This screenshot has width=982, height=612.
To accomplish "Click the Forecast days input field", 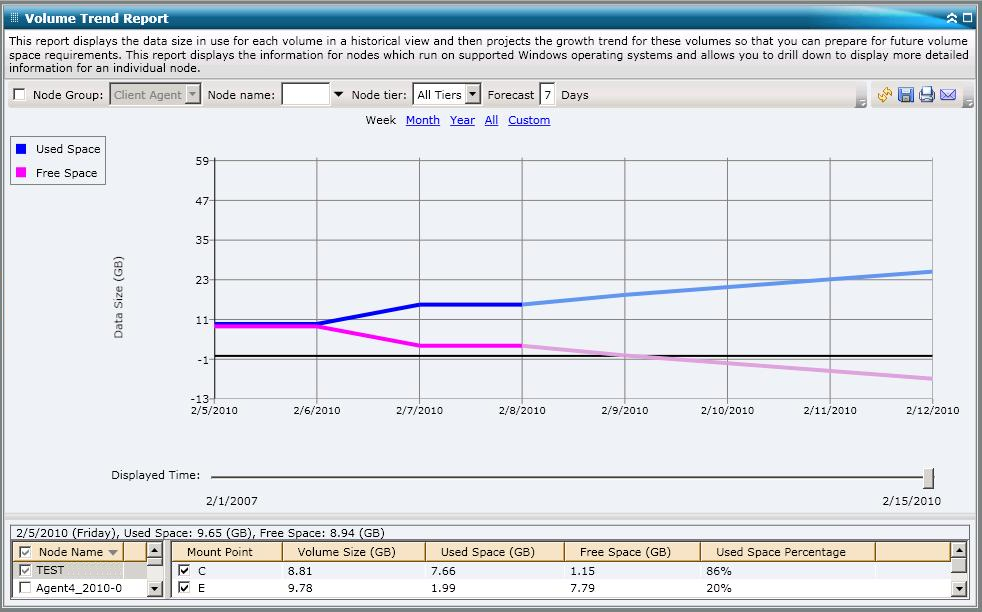I will (547, 95).
